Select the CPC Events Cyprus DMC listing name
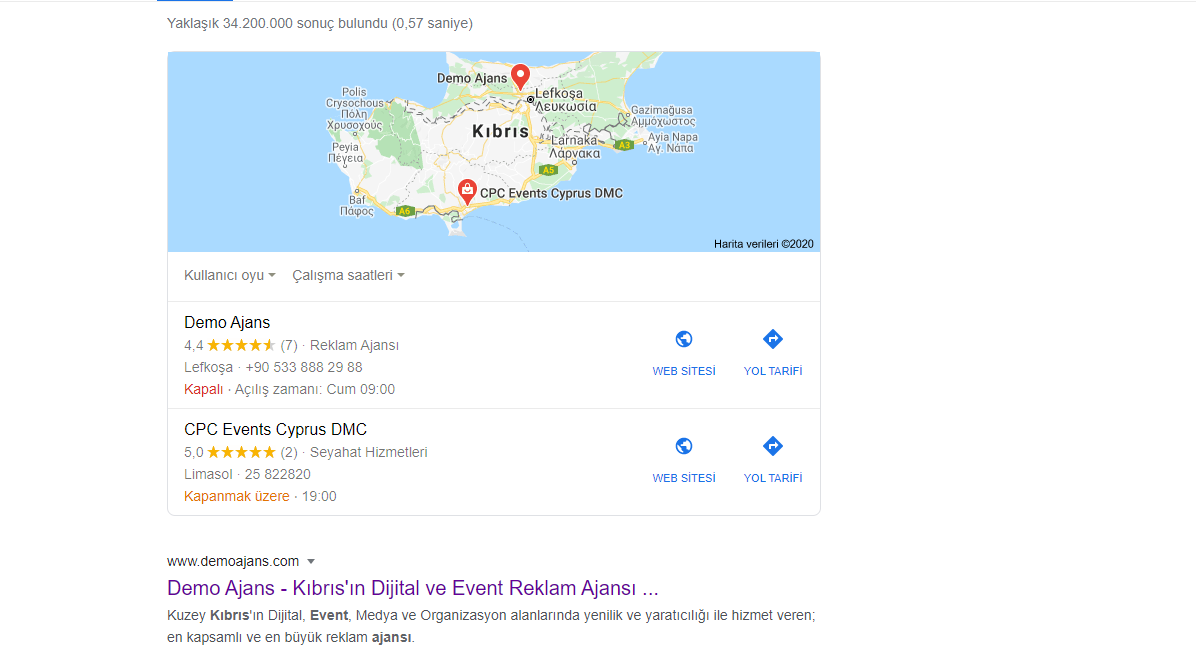The image size is (1196, 650). click(x=275, y=430)
